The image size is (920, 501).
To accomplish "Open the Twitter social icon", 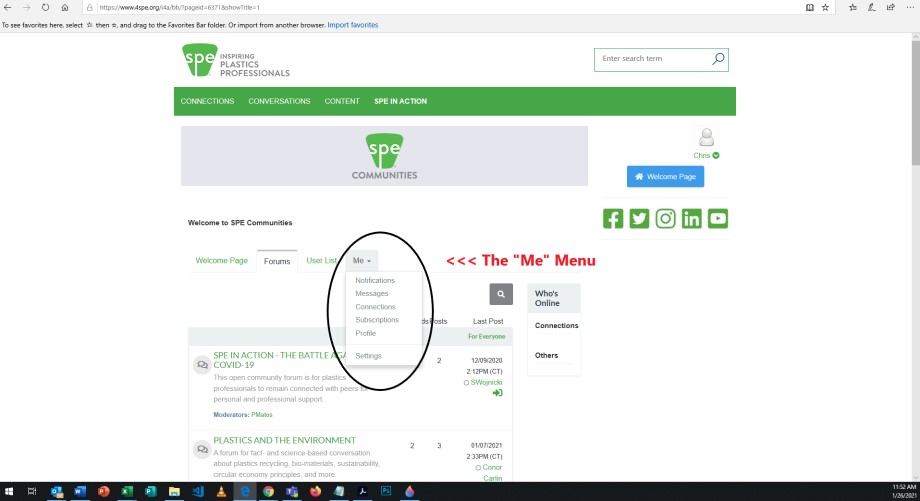I will pyautogui.click(x=639, y=219).
